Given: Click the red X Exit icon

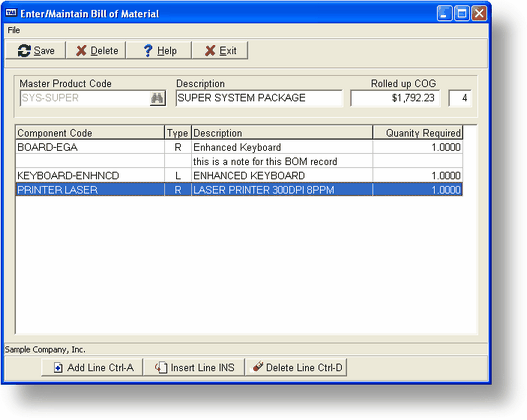Looking at the screenshot, I should point(210,51).
